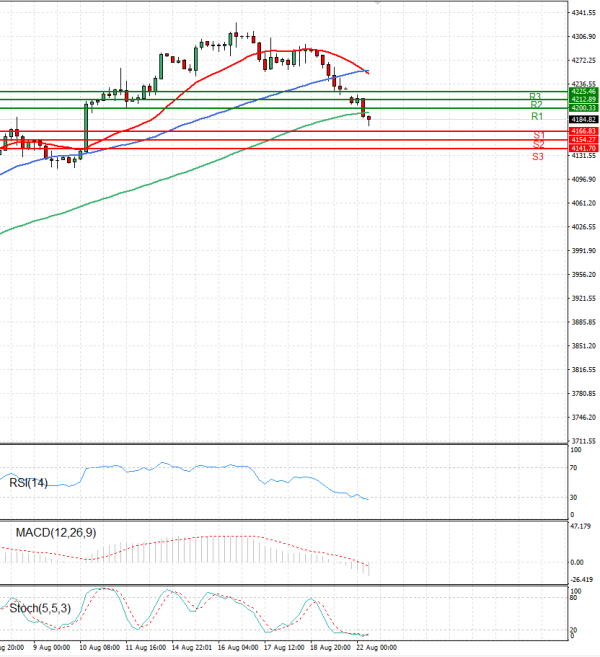600x657 pixels.
Task: Click the R1 resistance label
Action: pos(537,116)
